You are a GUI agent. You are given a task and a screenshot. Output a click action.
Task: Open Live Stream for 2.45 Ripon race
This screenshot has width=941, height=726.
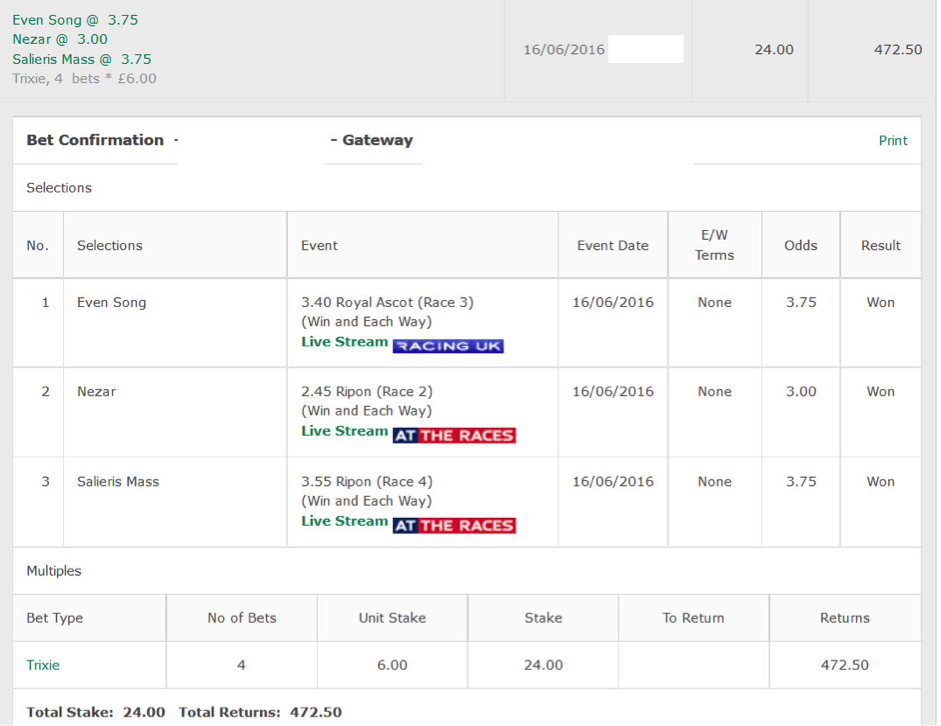(344, 431)
